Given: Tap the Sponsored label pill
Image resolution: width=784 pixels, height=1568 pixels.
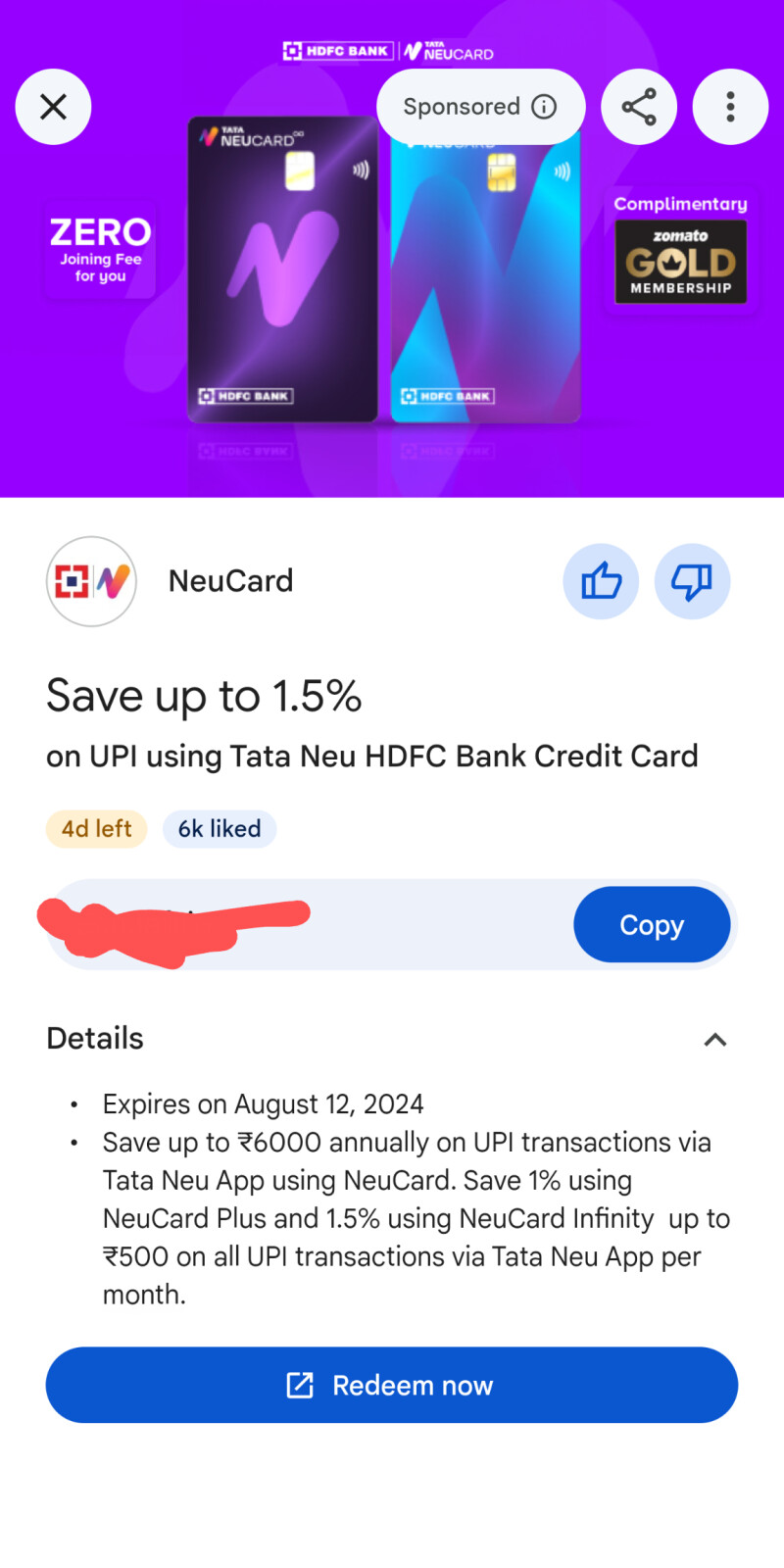Looking at the screenshot, I should coord(480,107).
